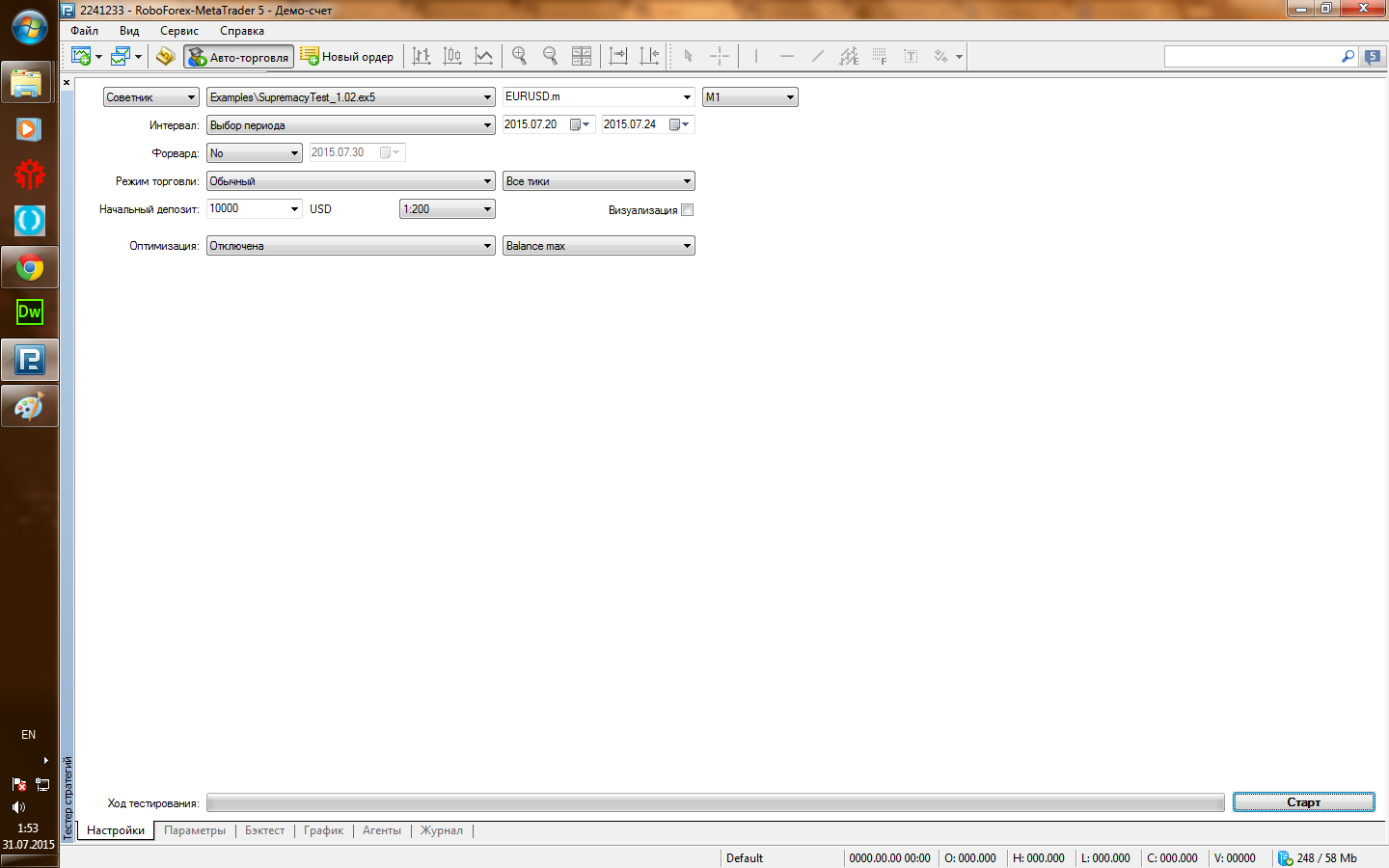1389x868 pixels.
Task: Select the equidistant channel tool
Action: (x=849, y=57)
